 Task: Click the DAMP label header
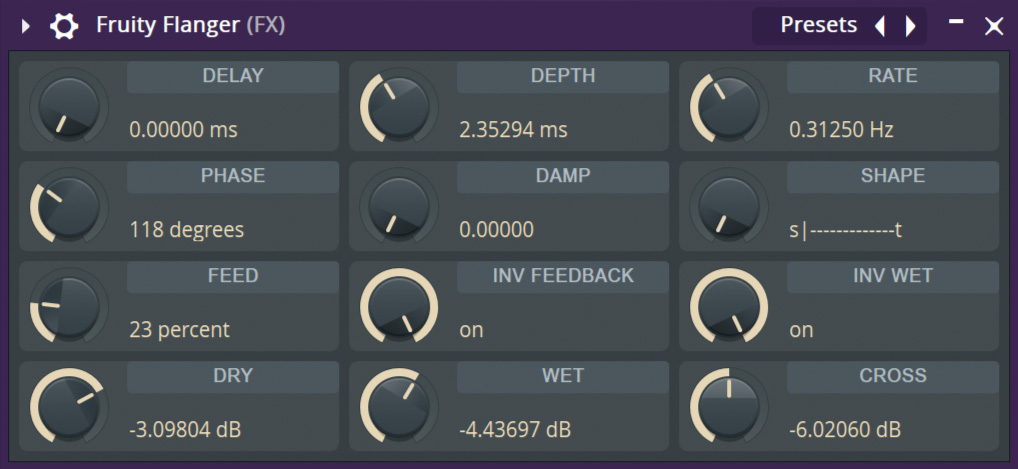pos(562,177)
